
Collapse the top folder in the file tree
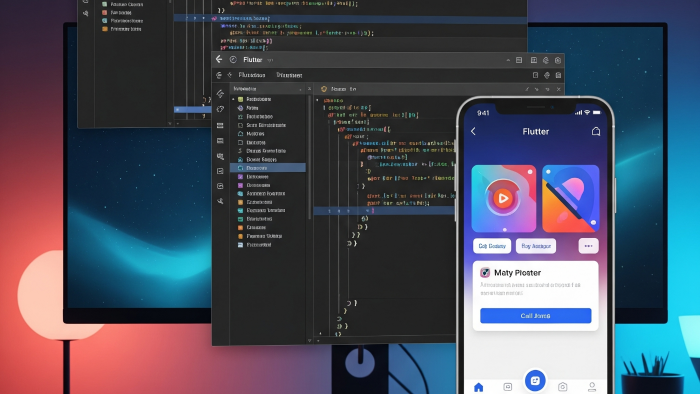point(233,99)
